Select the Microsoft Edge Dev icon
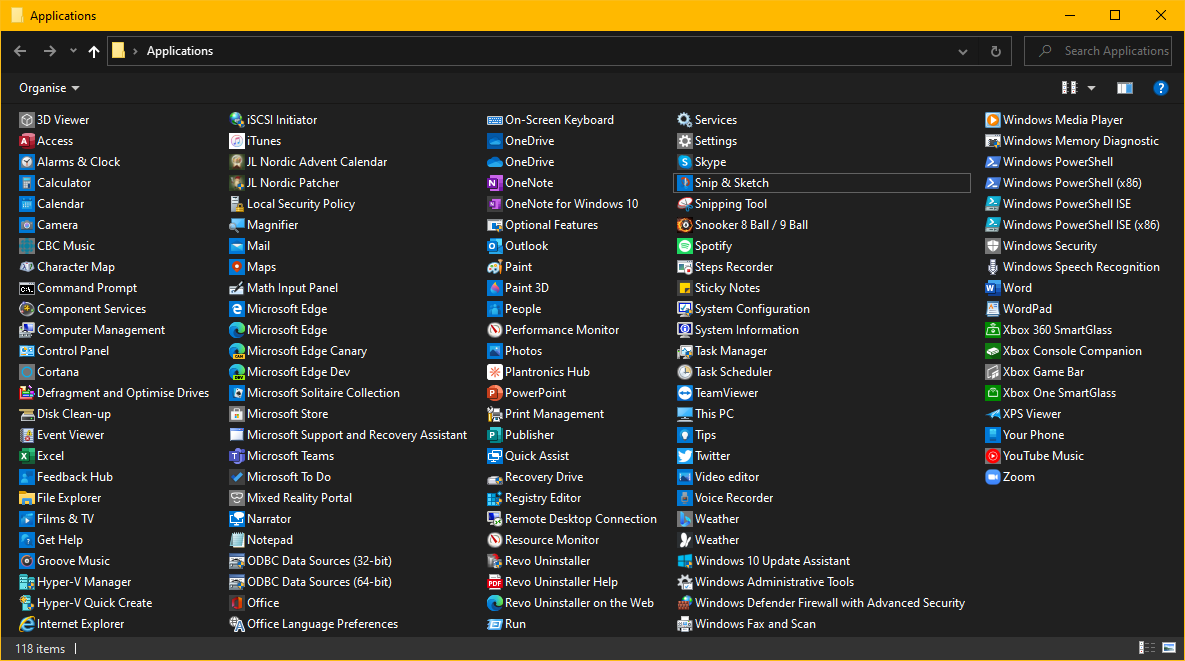This screenshot has width=1185, height=661. point(237,372)
